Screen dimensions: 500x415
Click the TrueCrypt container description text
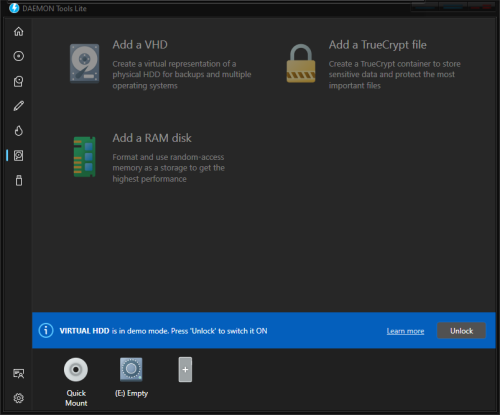(x=395, y=75)
